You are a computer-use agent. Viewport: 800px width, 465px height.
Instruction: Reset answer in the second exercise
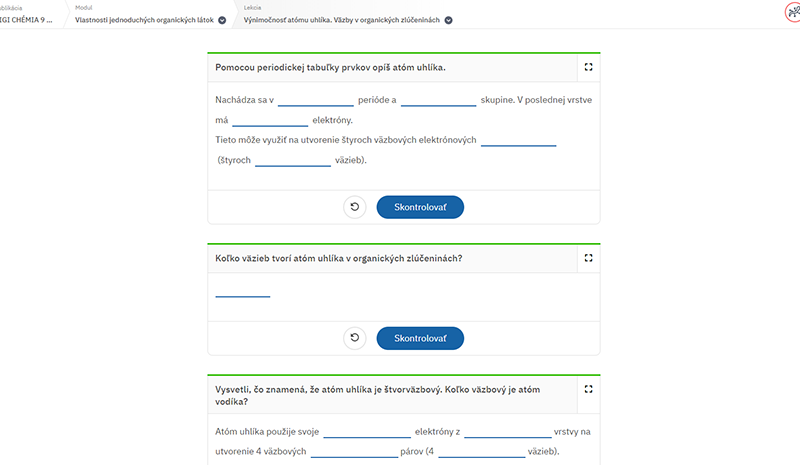[355, 338]
